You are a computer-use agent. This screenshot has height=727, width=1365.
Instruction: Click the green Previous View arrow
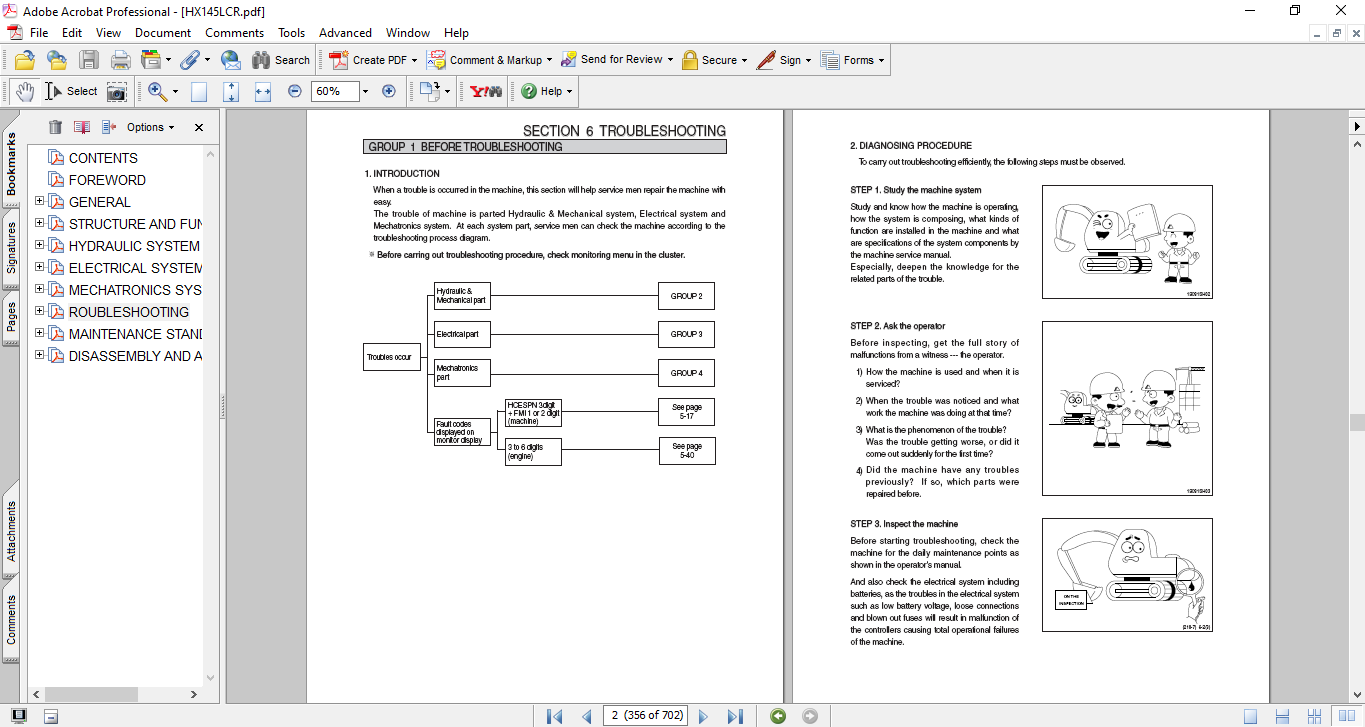778,716
